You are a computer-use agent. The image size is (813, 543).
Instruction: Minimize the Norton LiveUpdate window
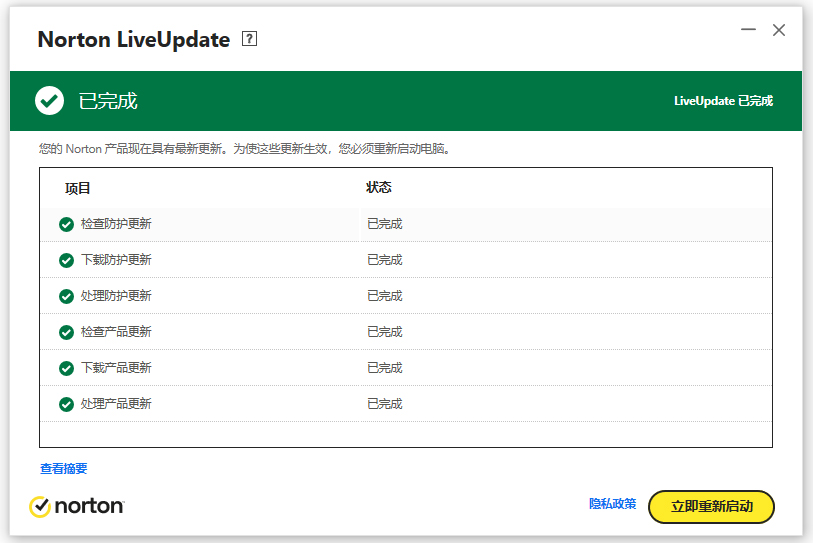pyautogui.click(x=748, y=30)
